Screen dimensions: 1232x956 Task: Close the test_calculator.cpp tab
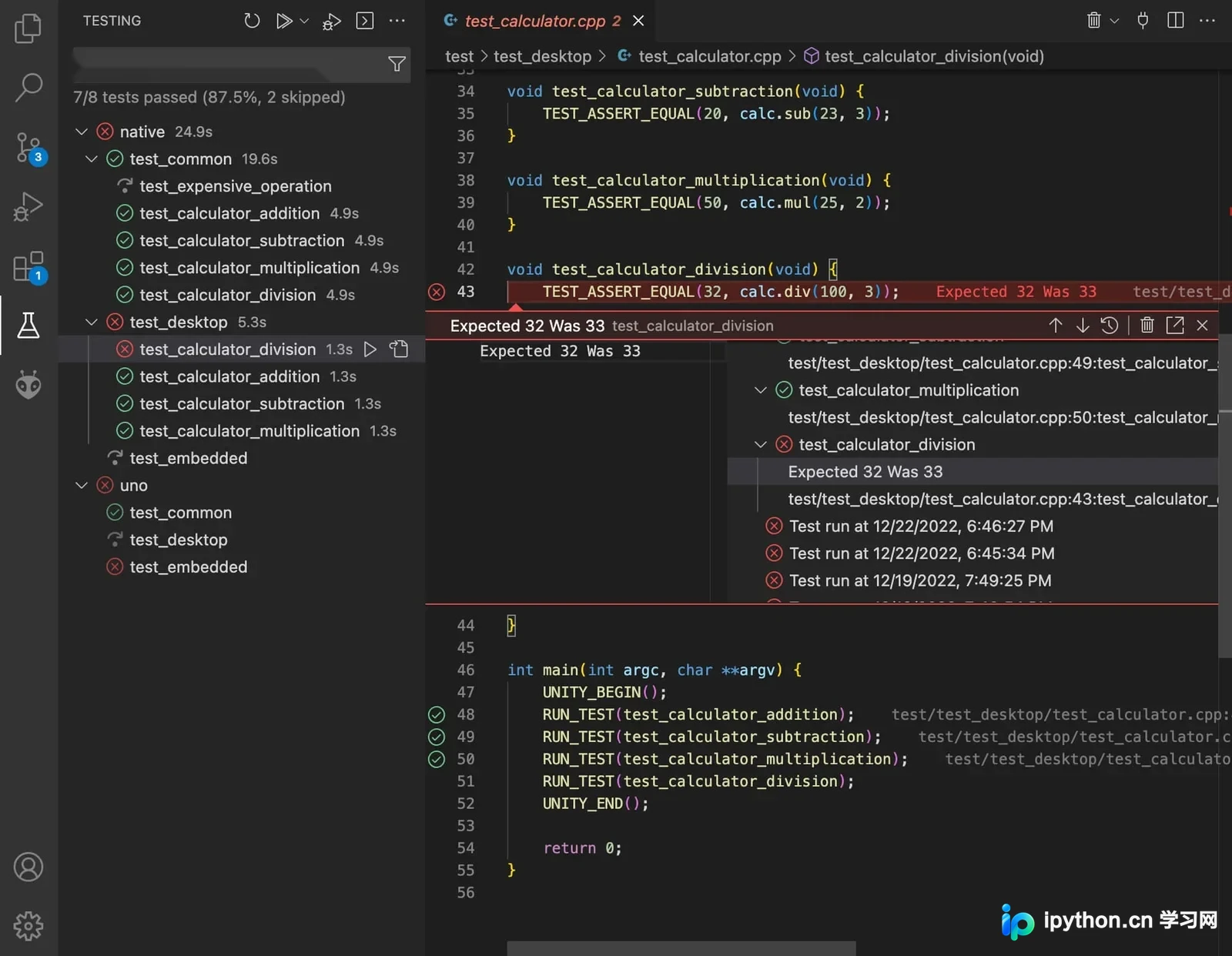(x=638, y=21)
